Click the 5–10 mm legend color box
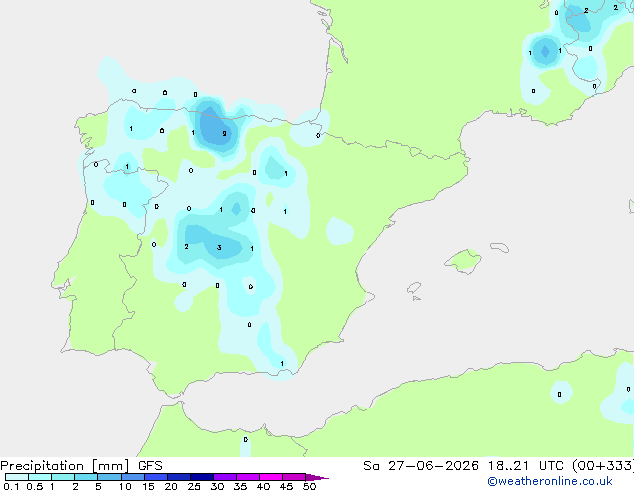The width and height of the screenshot is (634, 490). [109, 477]
